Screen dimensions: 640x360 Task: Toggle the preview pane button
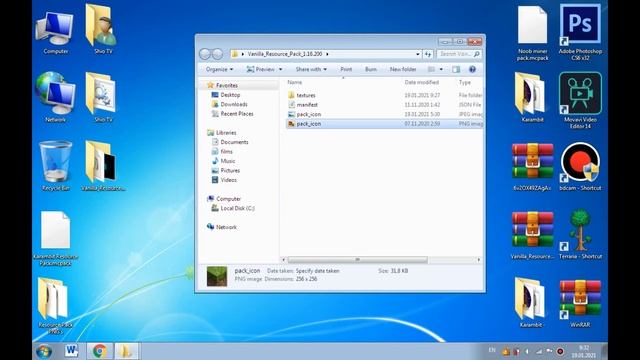click(x=456, y=69)
